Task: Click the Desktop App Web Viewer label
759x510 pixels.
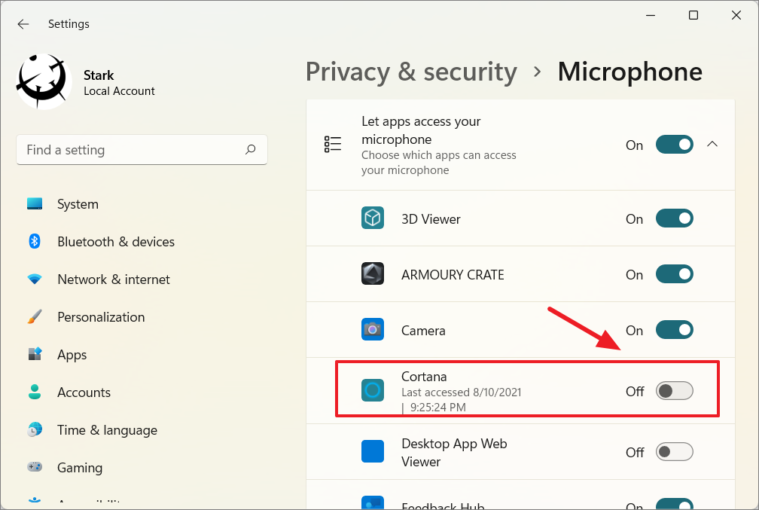Action: coord(454,452)
